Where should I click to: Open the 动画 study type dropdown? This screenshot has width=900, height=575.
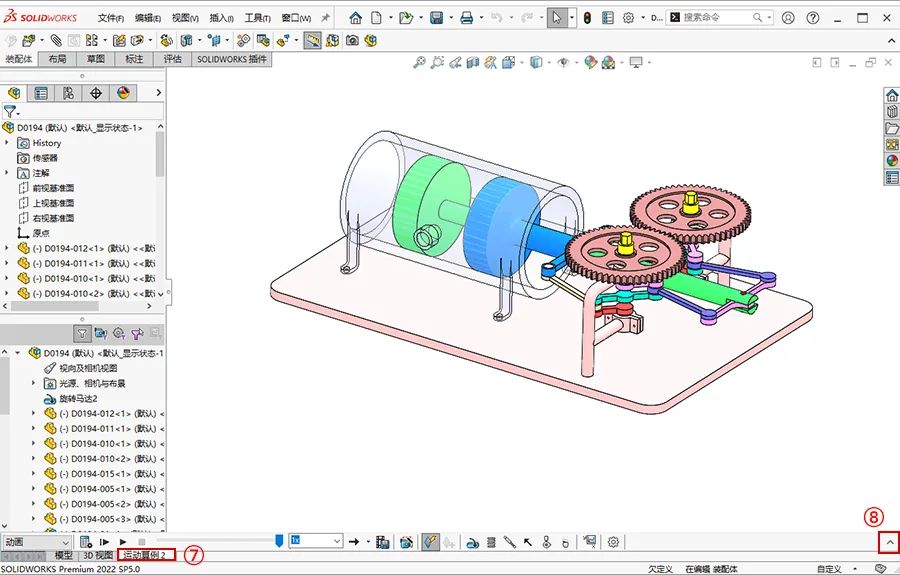point(37,542)
